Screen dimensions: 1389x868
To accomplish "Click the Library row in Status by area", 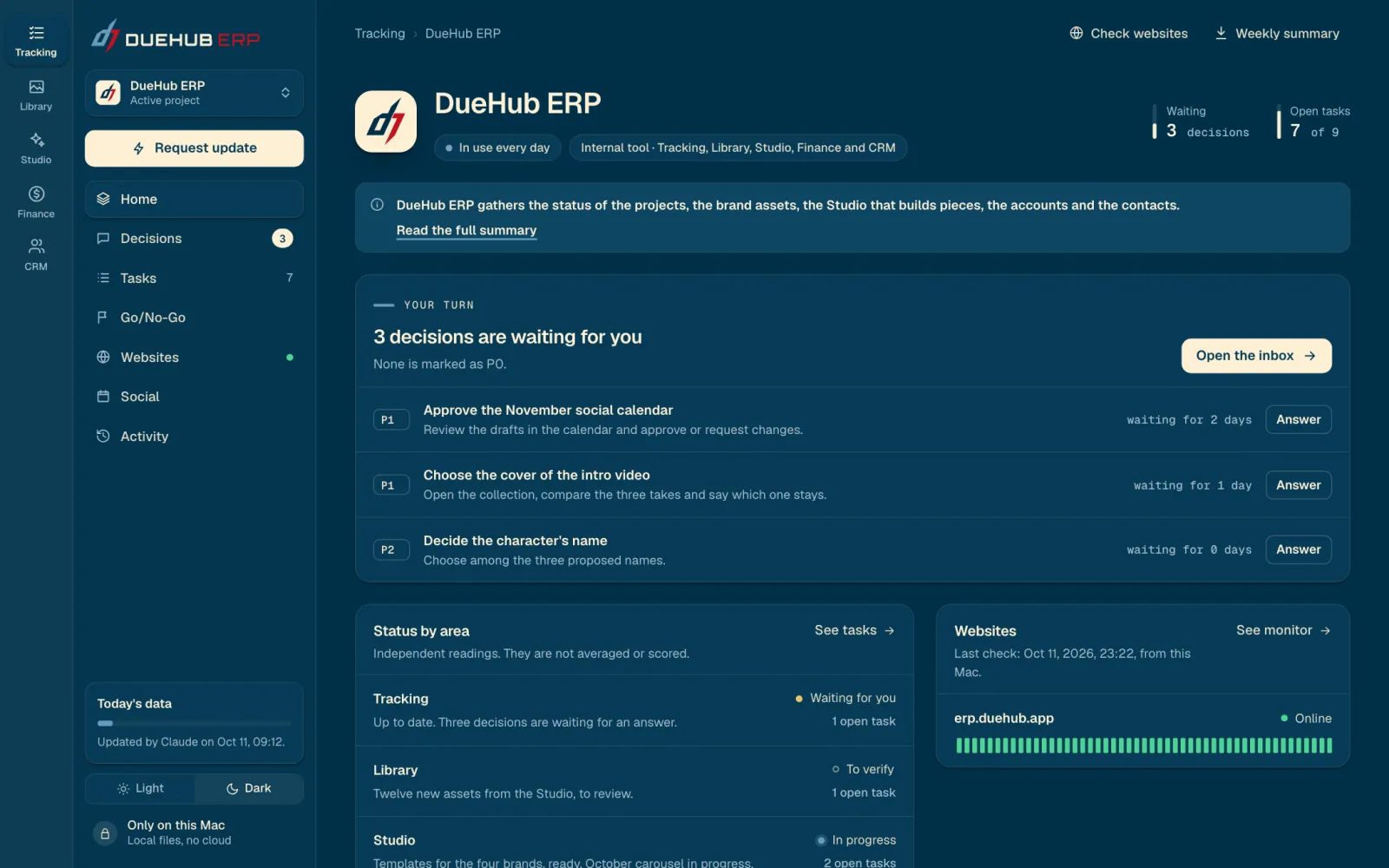I will [x=635, y=781].
